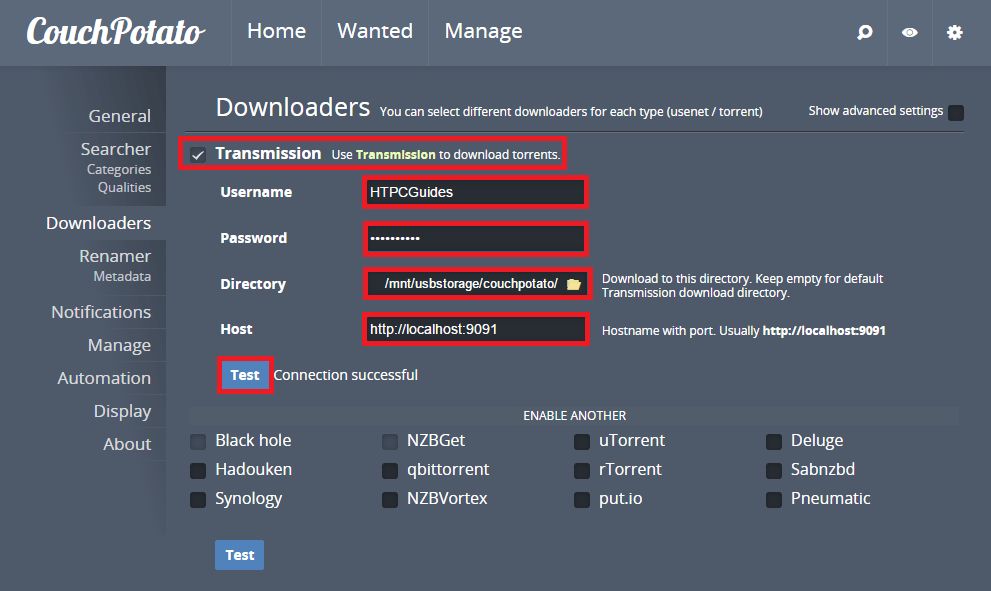Click the search magnifier icon
The width and height of the screenshot is (991, 591).
tap(865, 33)
